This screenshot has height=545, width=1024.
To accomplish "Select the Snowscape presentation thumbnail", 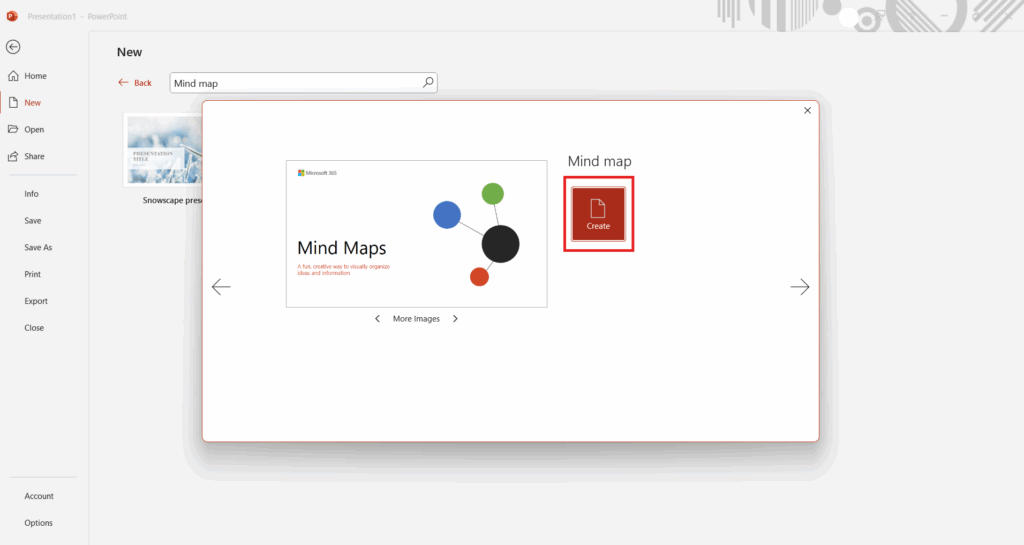I will click(x=163, y=150).
